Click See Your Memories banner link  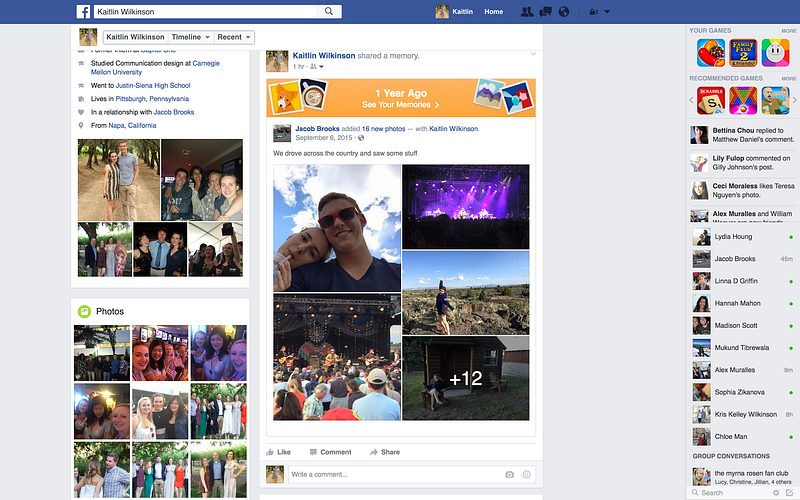click(x=401, y=105)
